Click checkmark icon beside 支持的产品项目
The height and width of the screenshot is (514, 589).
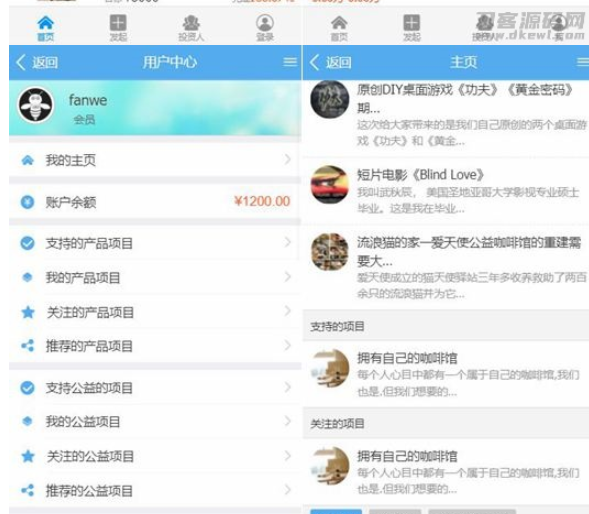click(27, 243)
